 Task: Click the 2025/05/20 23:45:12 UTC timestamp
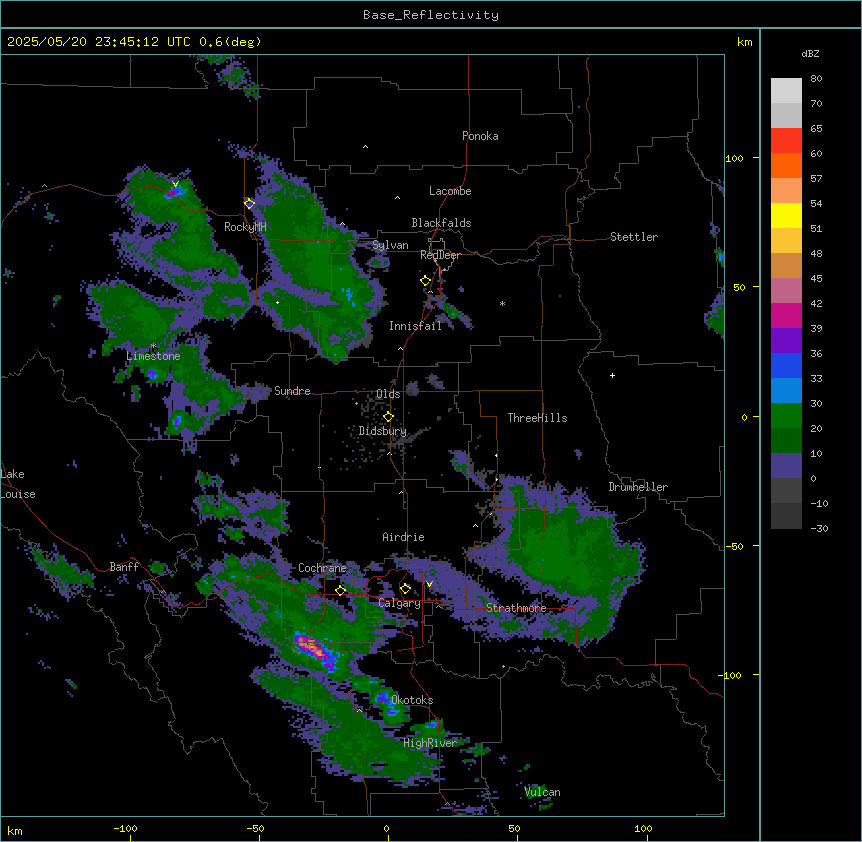99,42
